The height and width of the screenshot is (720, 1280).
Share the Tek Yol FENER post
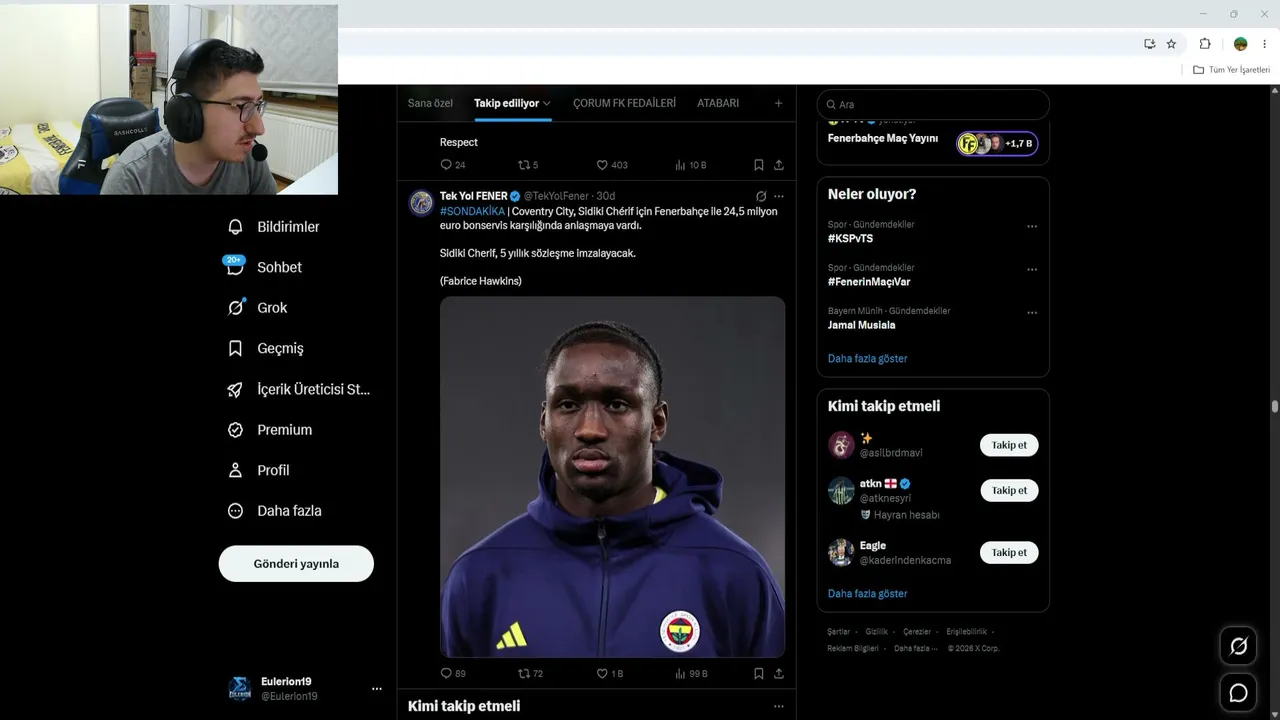(779, 674)
